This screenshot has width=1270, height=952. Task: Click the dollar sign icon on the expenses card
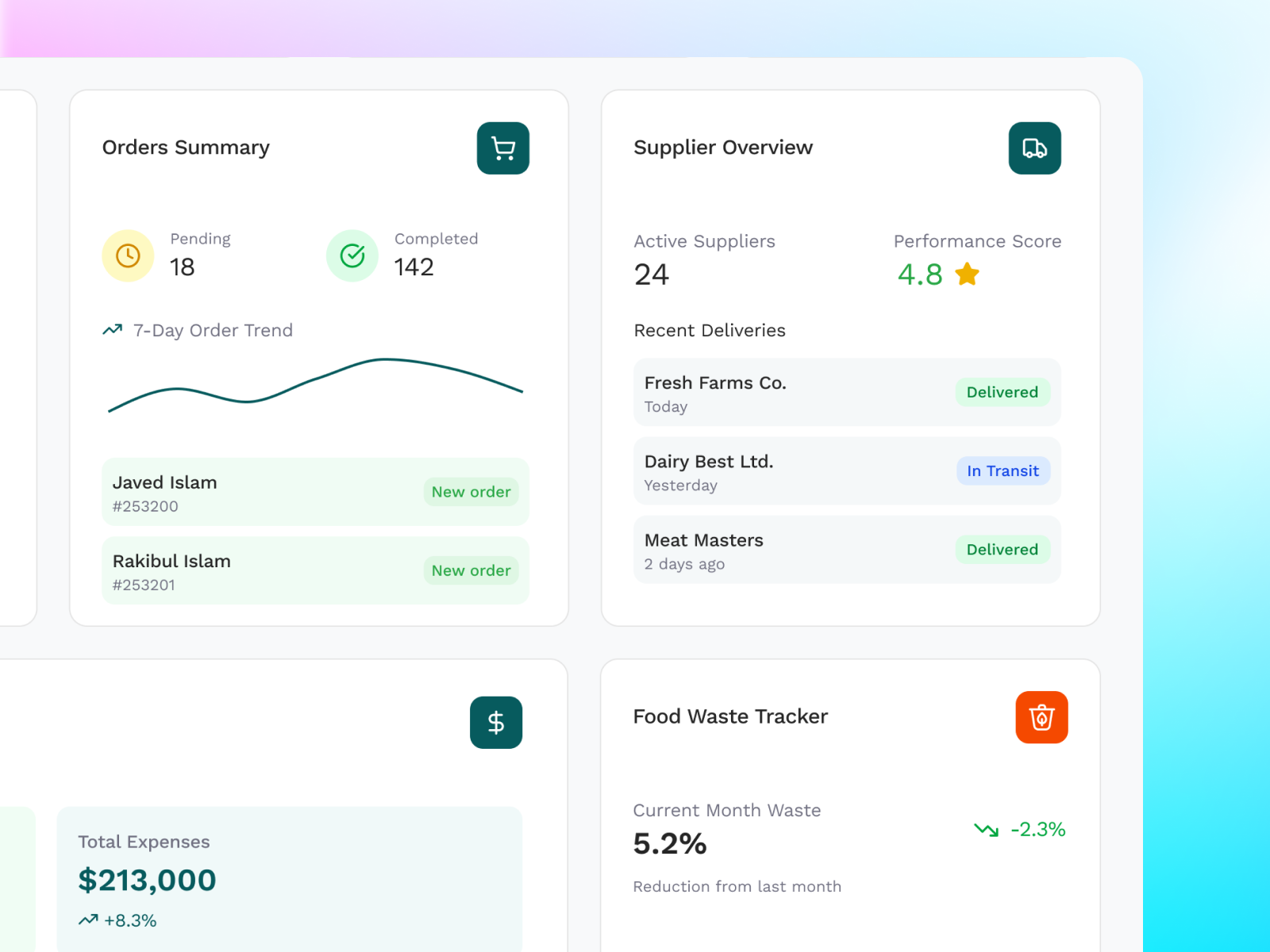(x=496, y=723)
